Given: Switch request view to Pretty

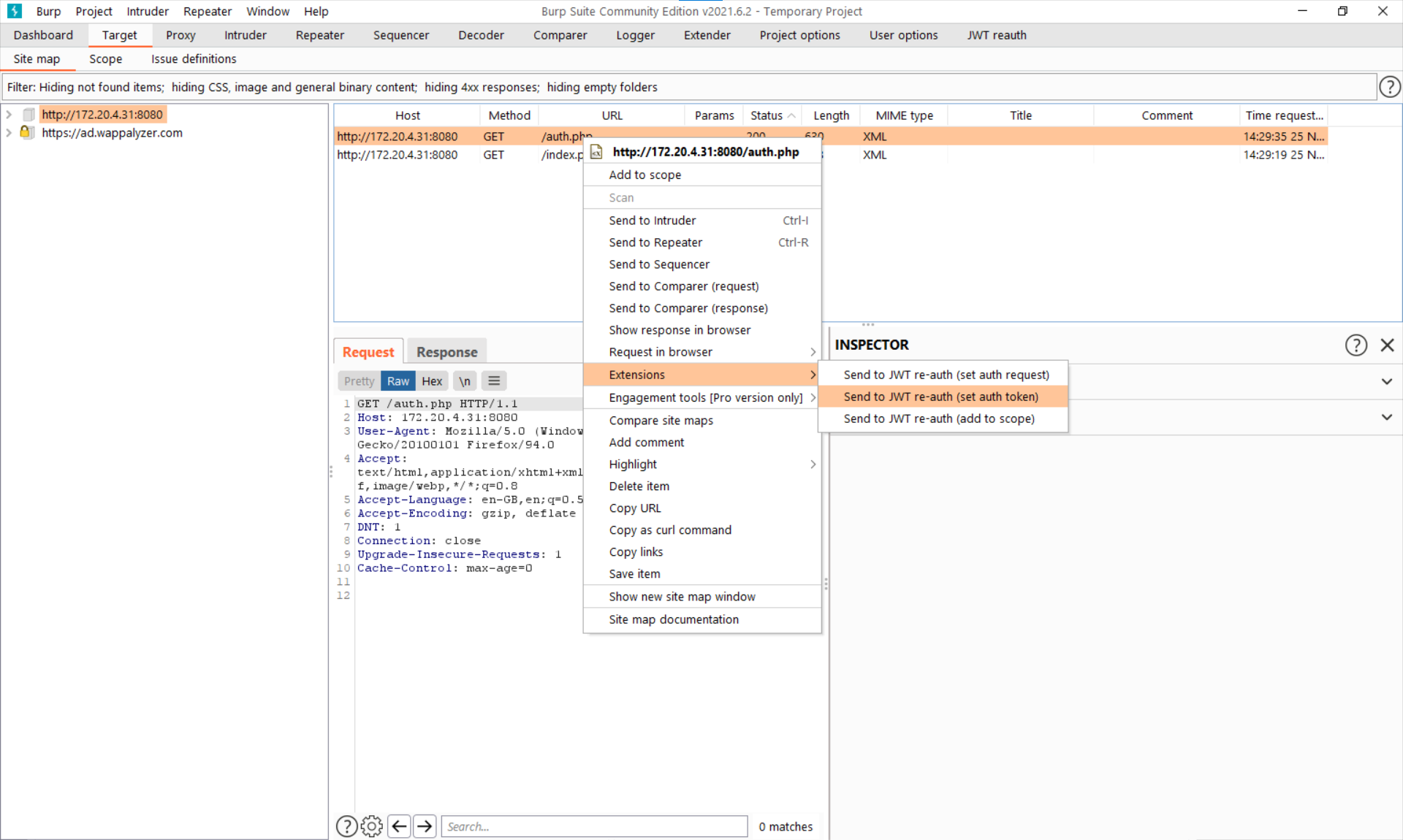Looking at the screenshot, I should click(359, 381).
